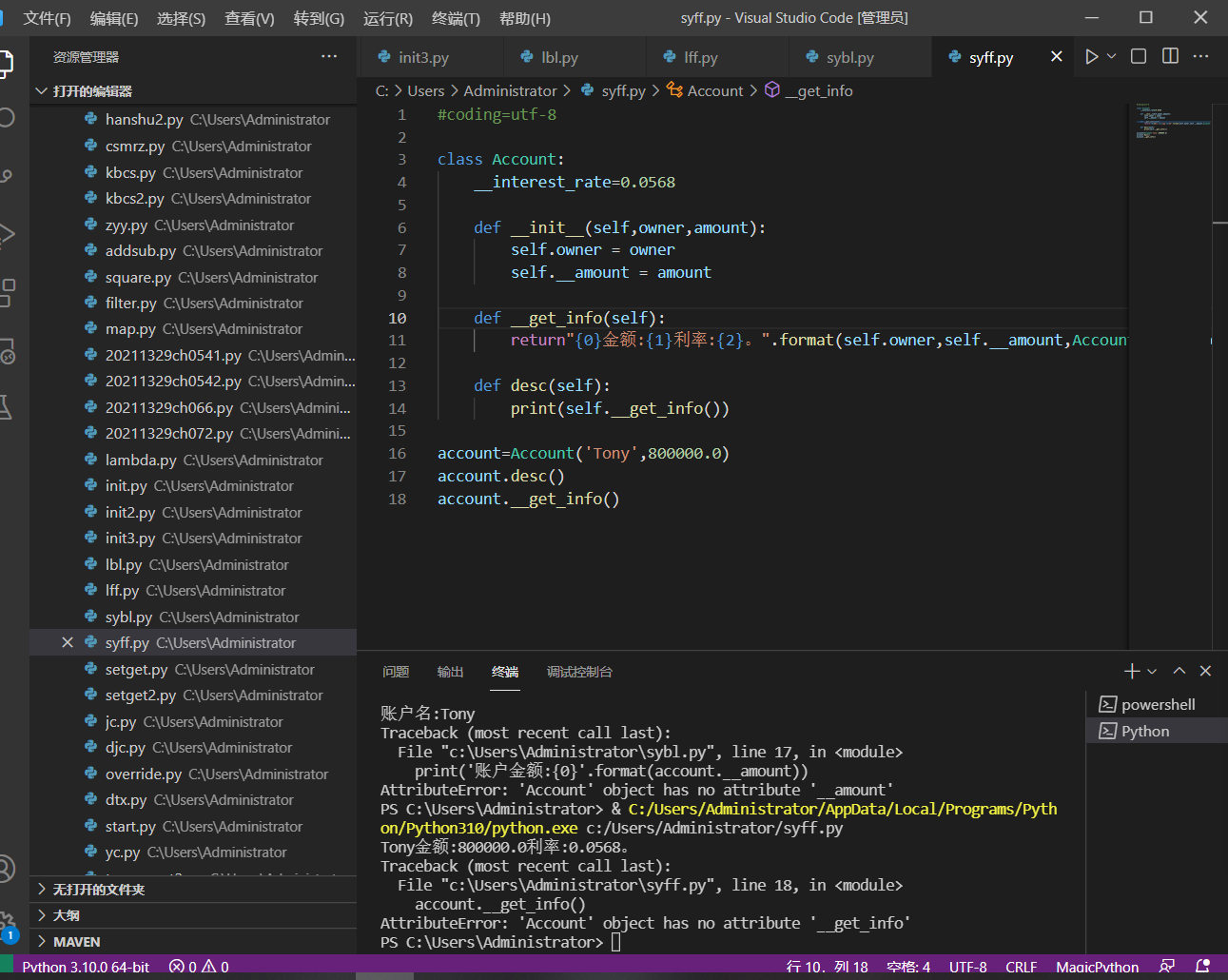The image size is (1228, 980).
Task: Open notifications bell in status bar
Action: (1202, 967)
